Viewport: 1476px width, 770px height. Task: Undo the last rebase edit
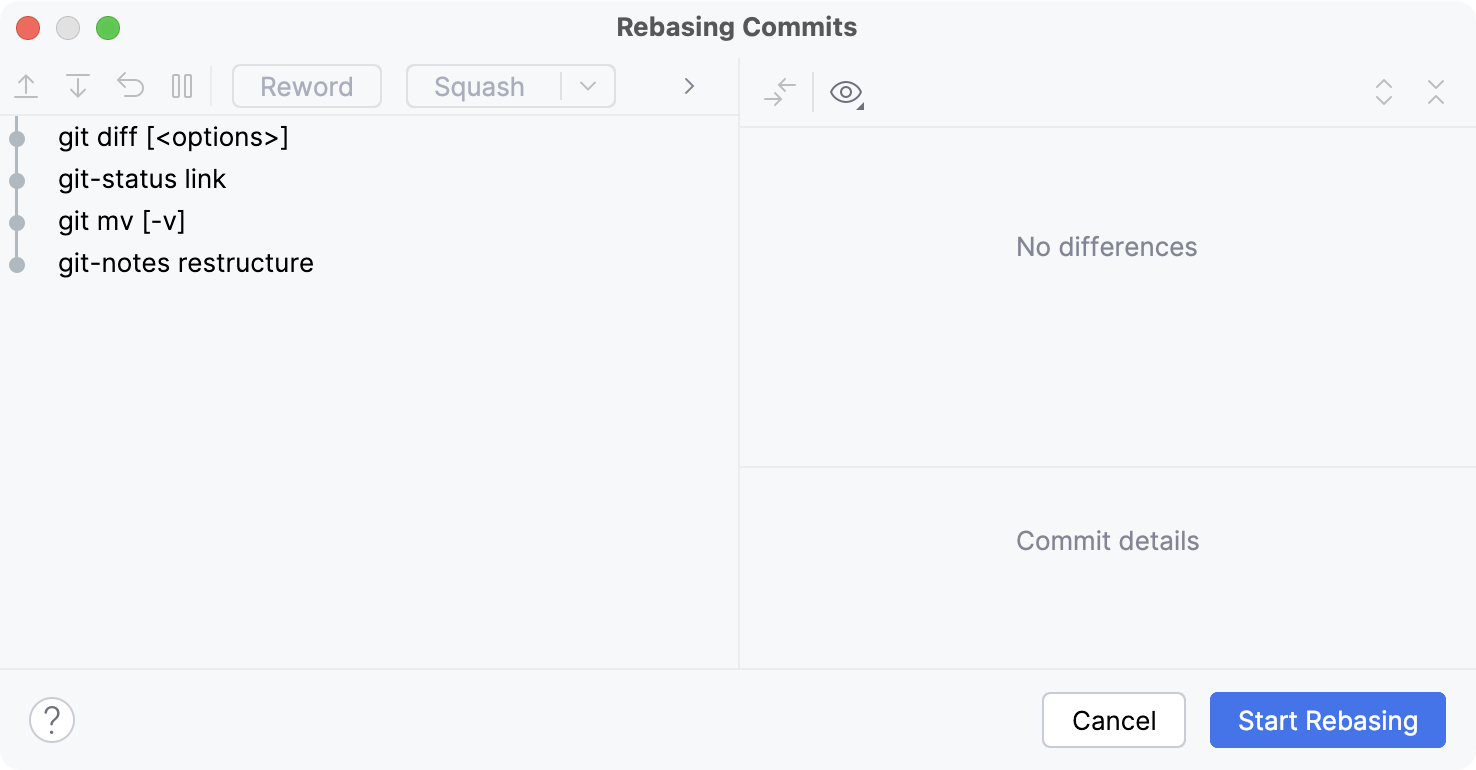click(130, 86)
